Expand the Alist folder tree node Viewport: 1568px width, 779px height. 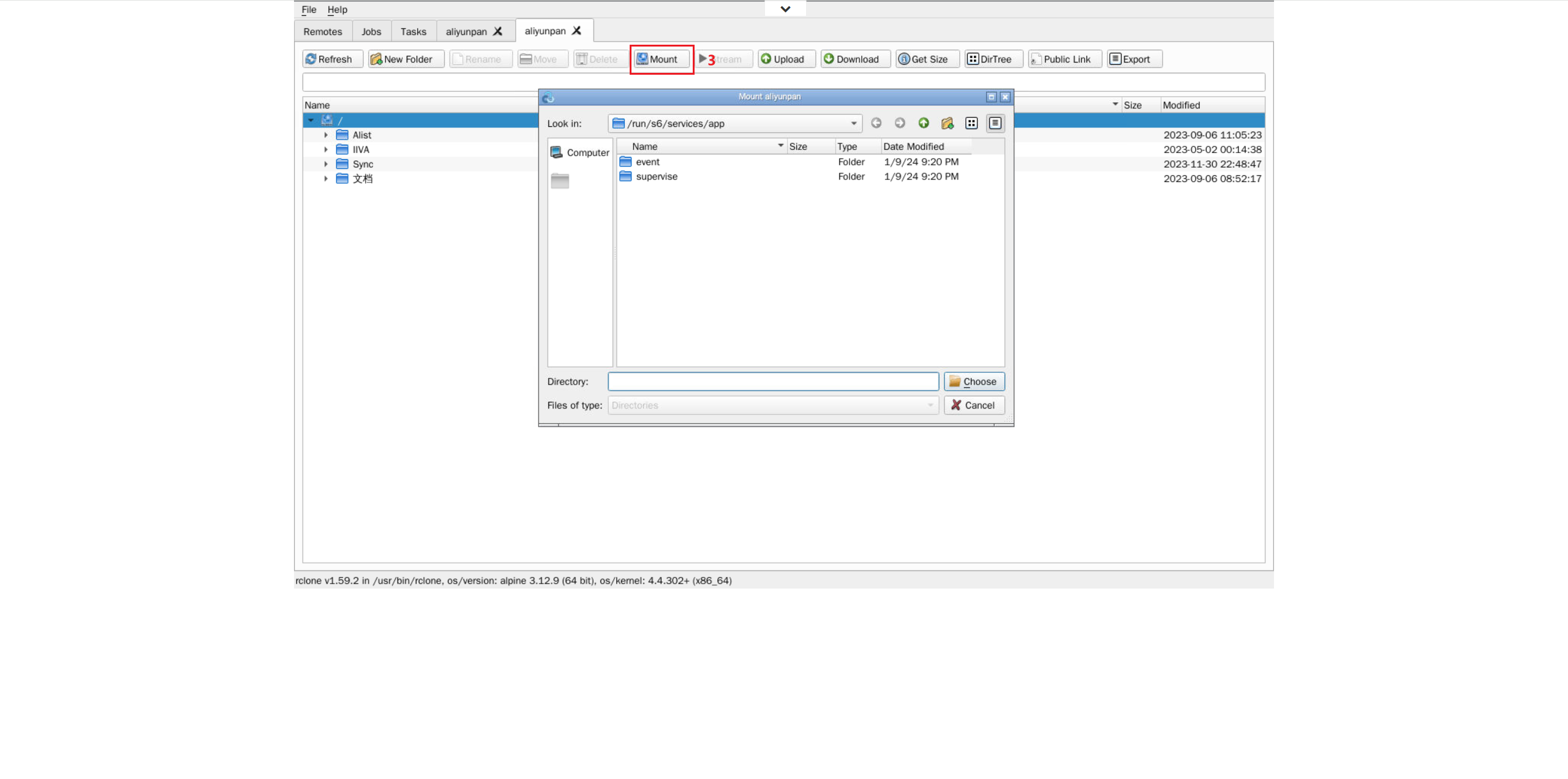pyautogui.click(x=326, y=135)
